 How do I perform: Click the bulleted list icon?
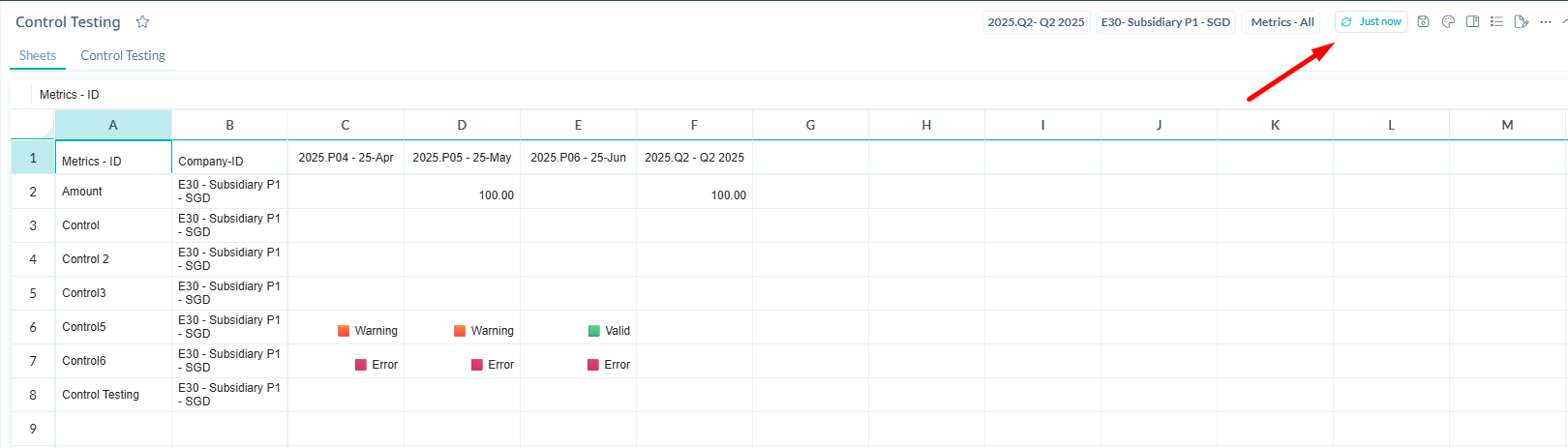click(1496, 21)
